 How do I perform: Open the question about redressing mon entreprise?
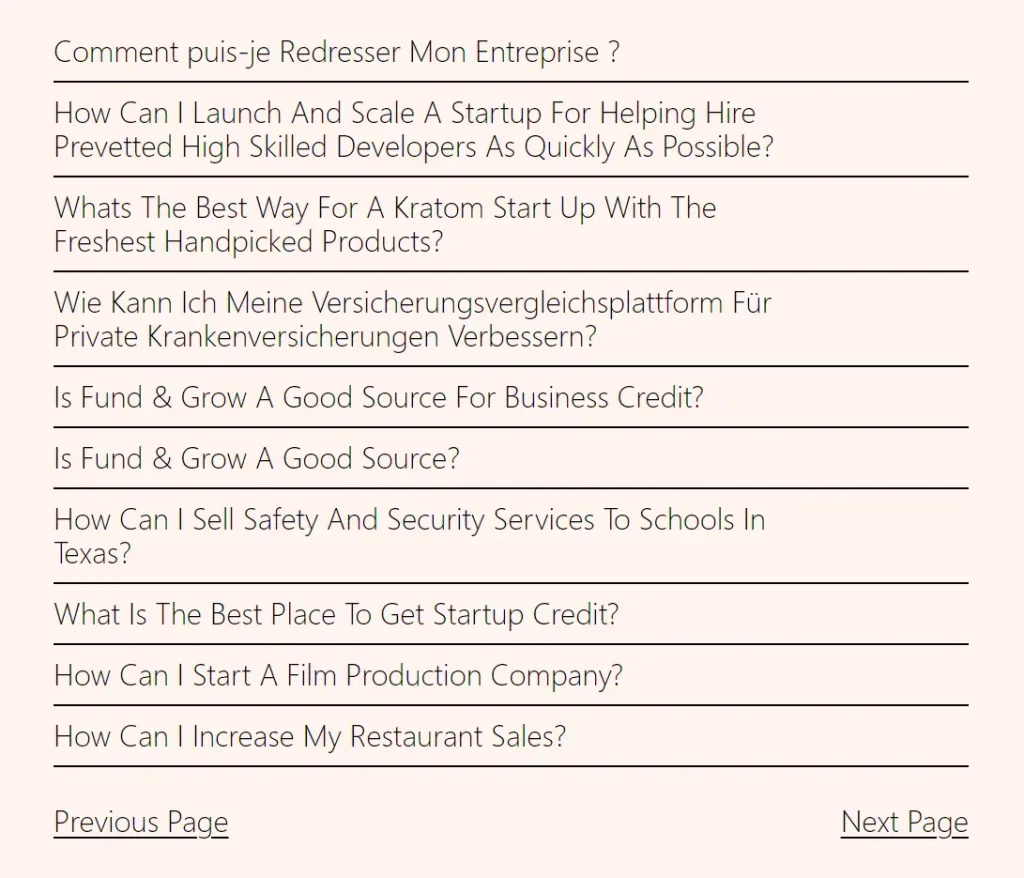coord(336,53)
